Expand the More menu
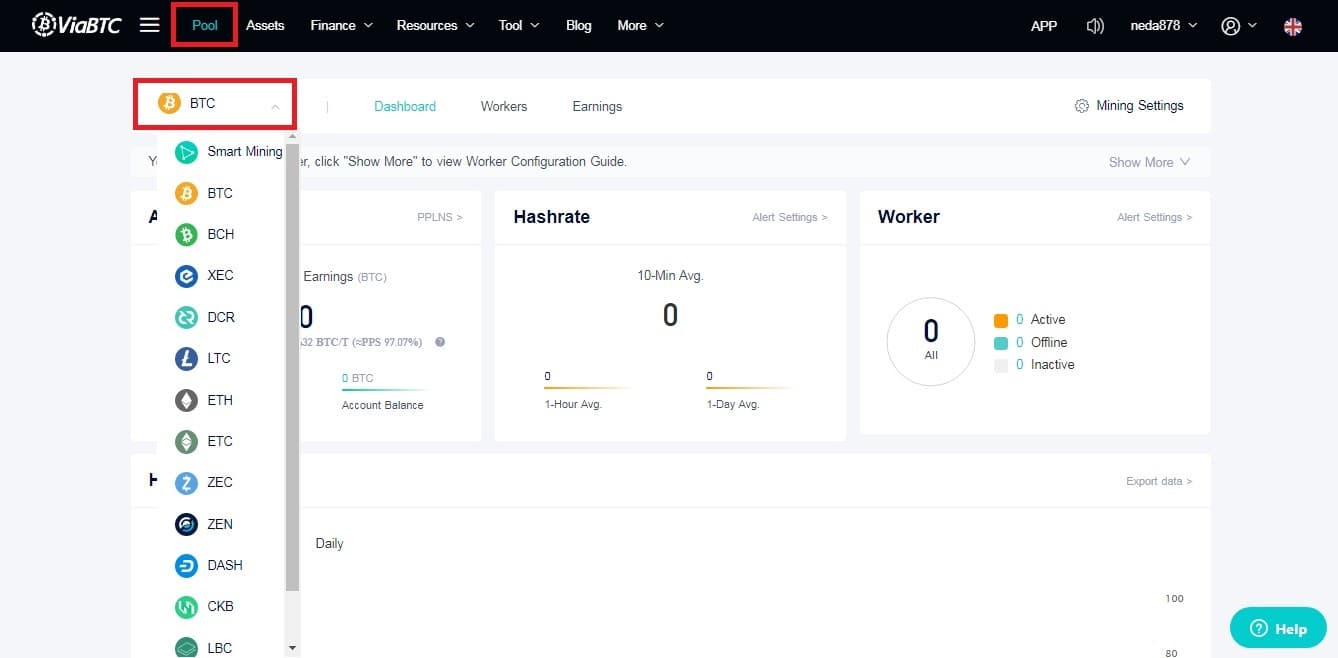 tap(640, 26)
